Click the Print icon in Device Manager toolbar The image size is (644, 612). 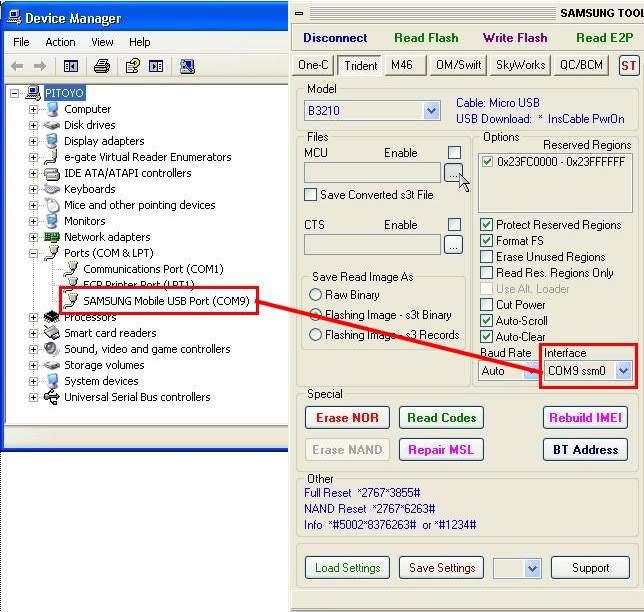101,66
